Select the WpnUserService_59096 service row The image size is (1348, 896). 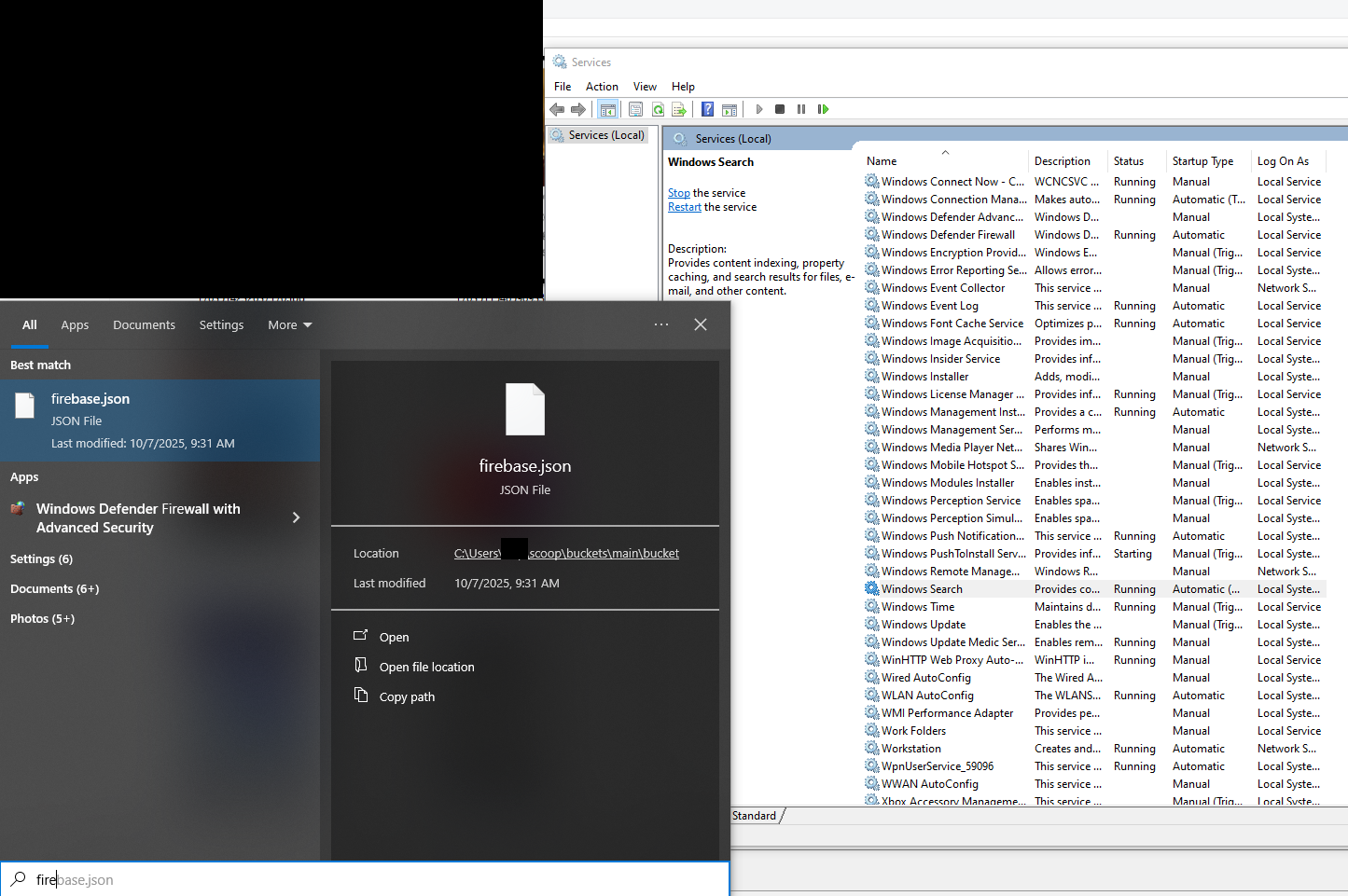point(1095,766)
